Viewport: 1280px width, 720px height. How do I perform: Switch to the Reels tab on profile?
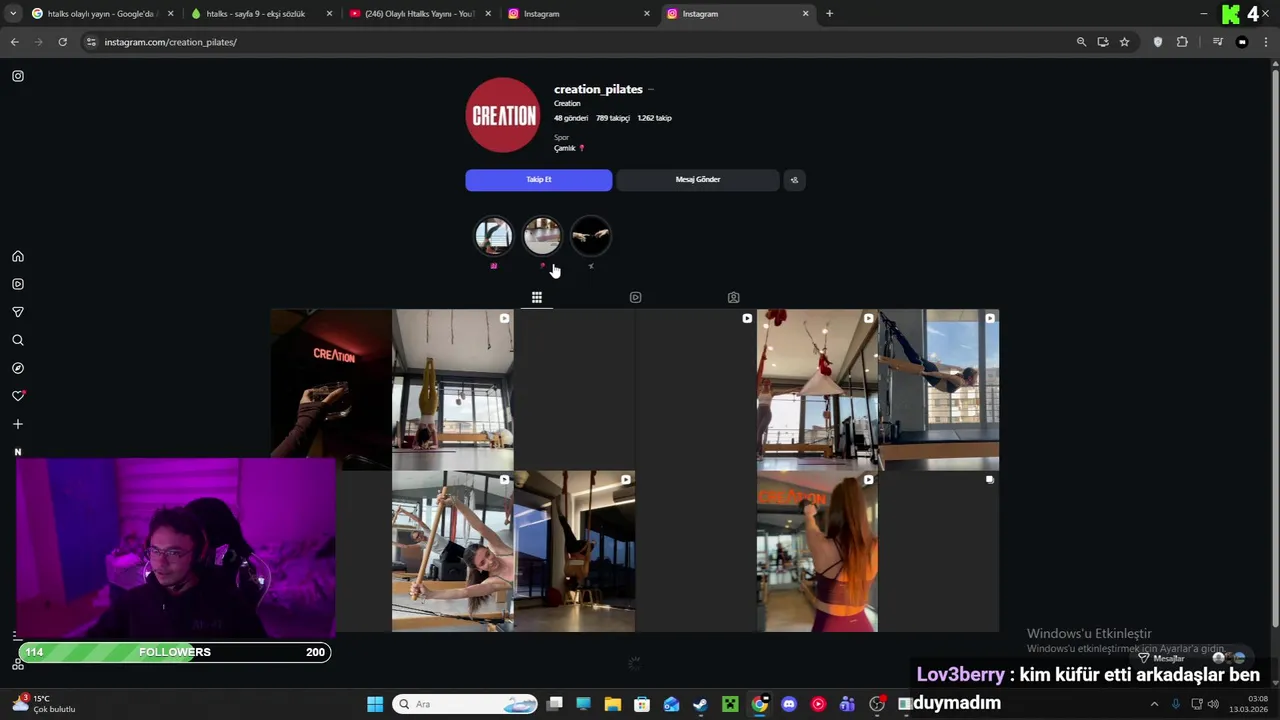click(x=635, y=297)
